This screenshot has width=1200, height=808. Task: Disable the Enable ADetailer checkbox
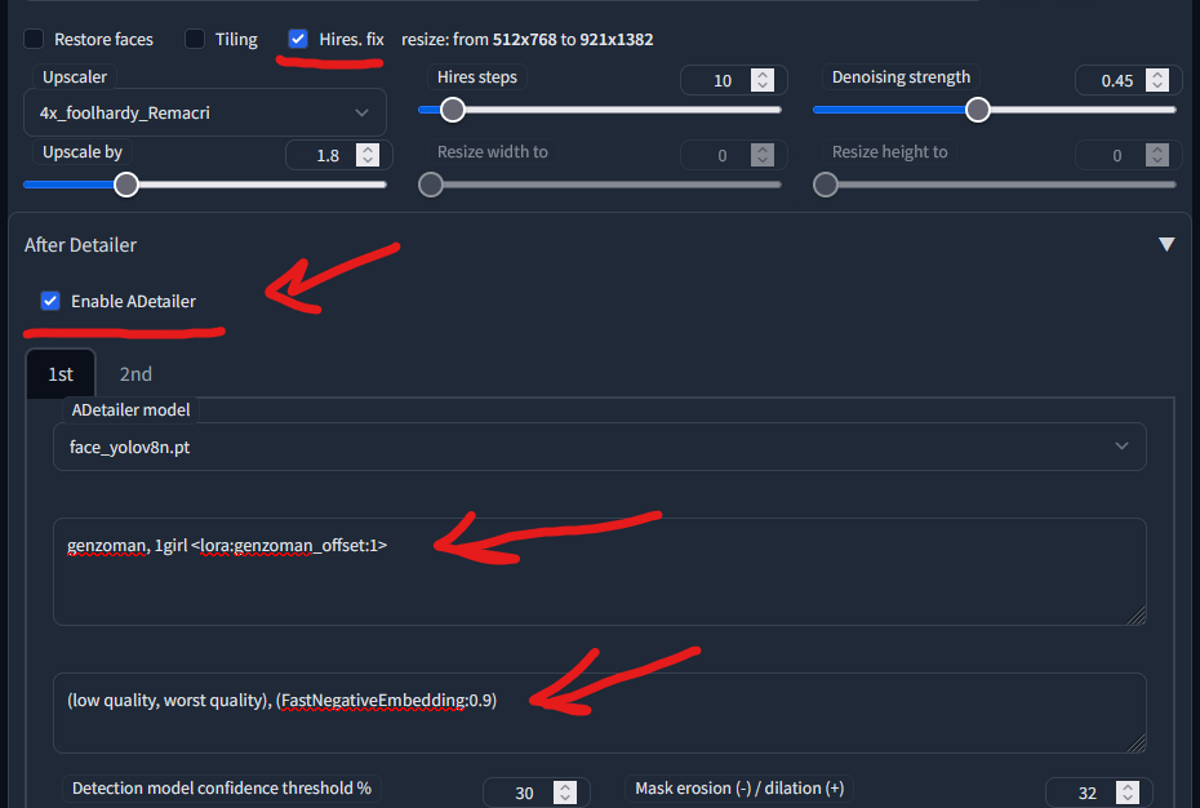coord(51,300)
